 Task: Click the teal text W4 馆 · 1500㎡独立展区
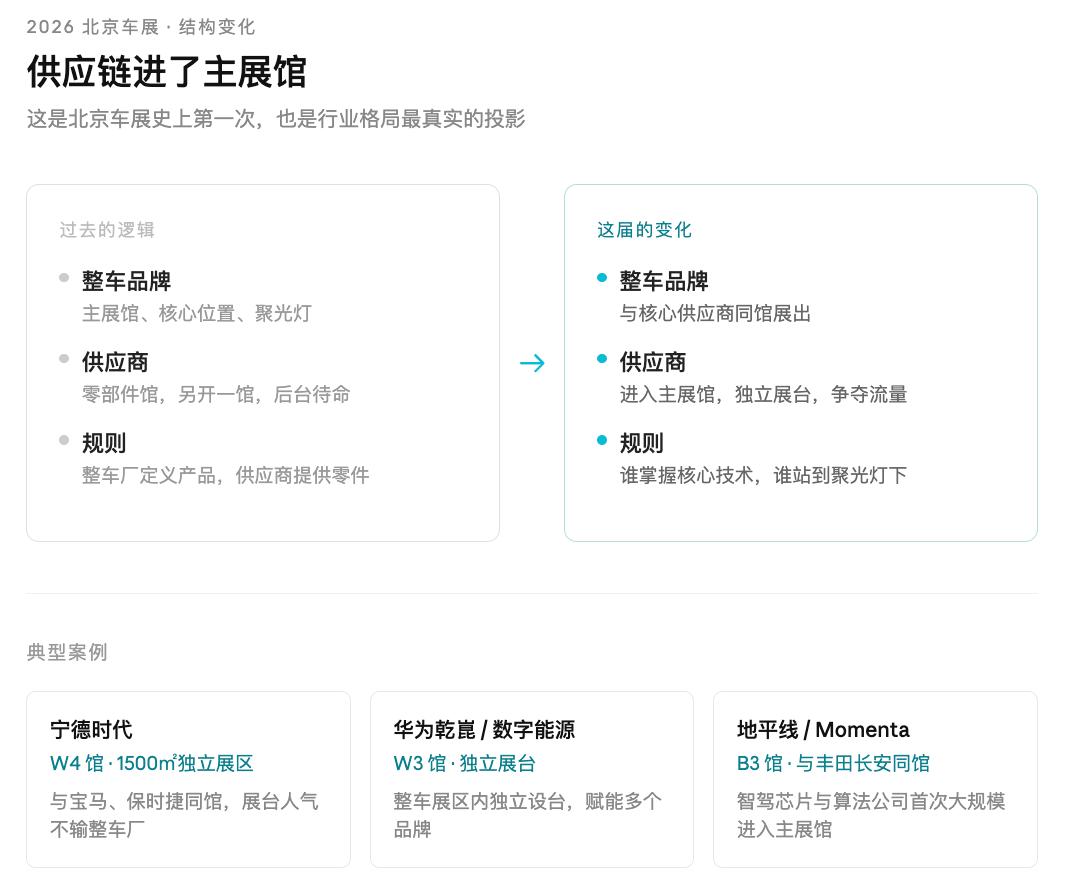coord(151,763)
